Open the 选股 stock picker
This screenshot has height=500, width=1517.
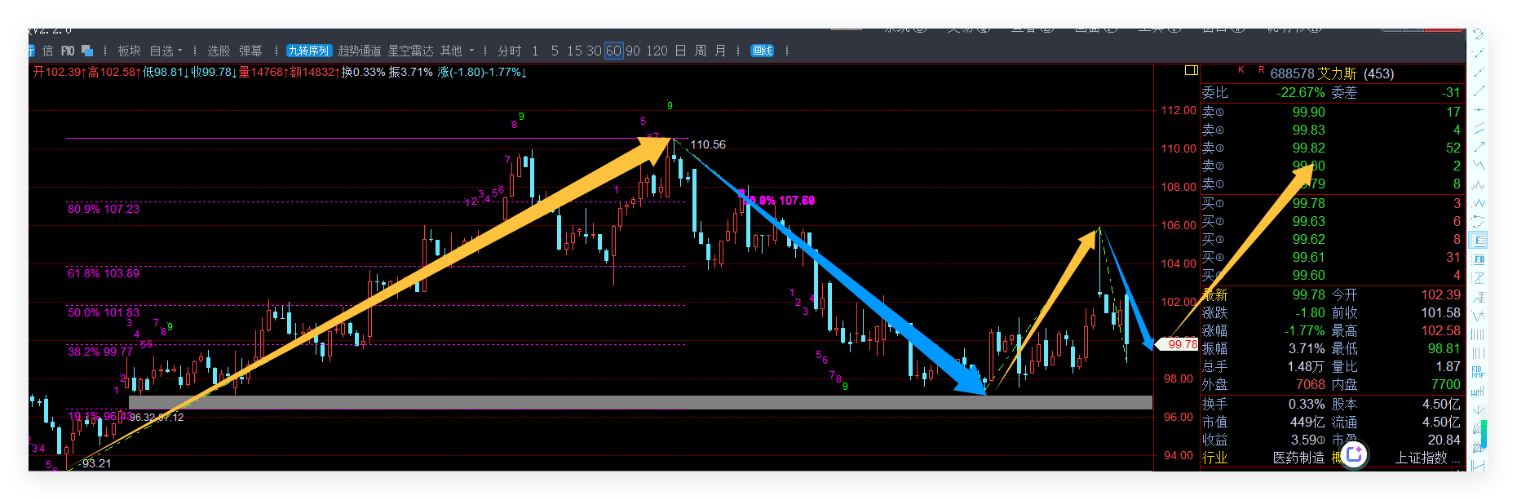pos(219,51)
